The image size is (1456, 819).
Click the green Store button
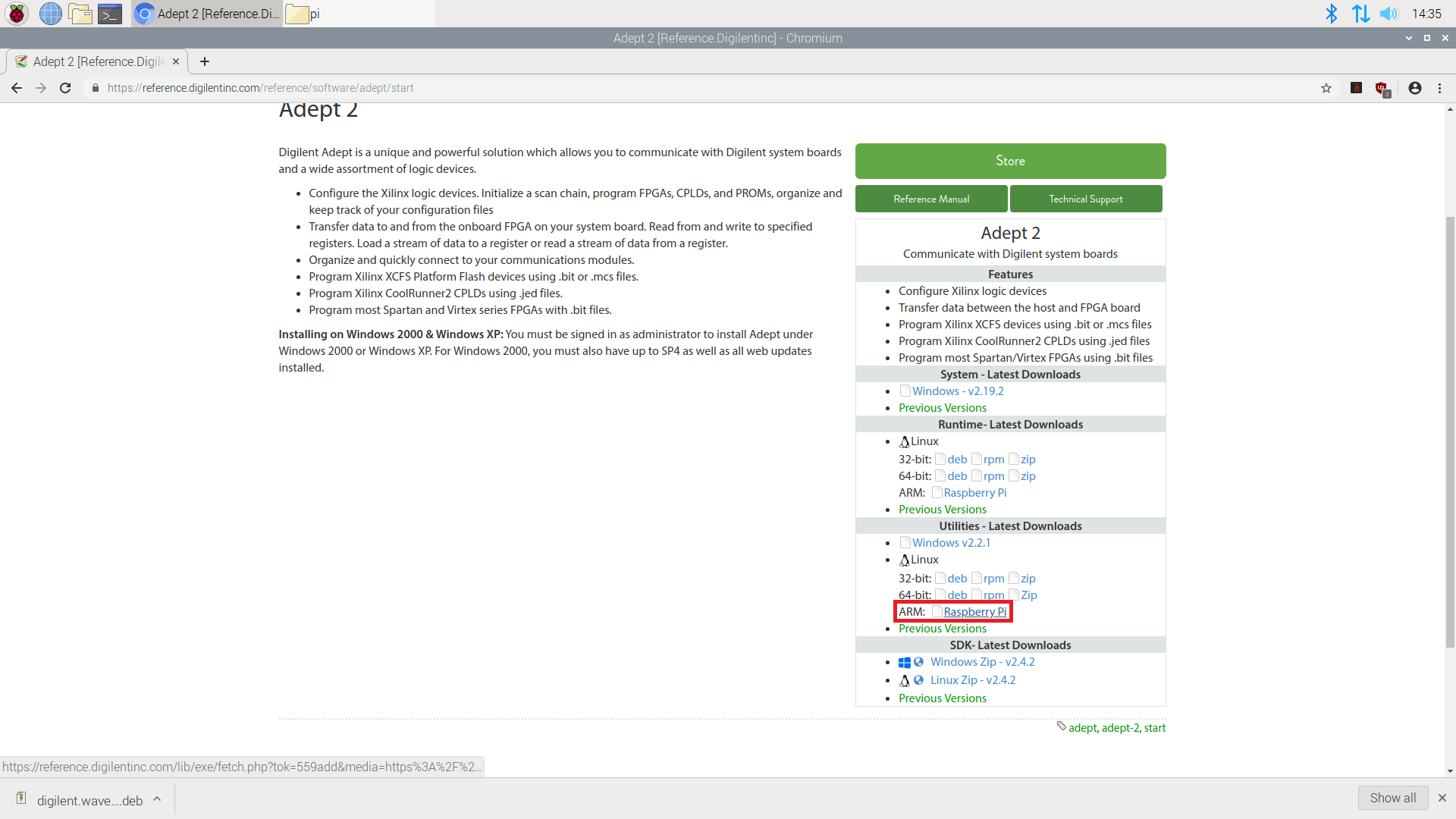click(1010, 161)
